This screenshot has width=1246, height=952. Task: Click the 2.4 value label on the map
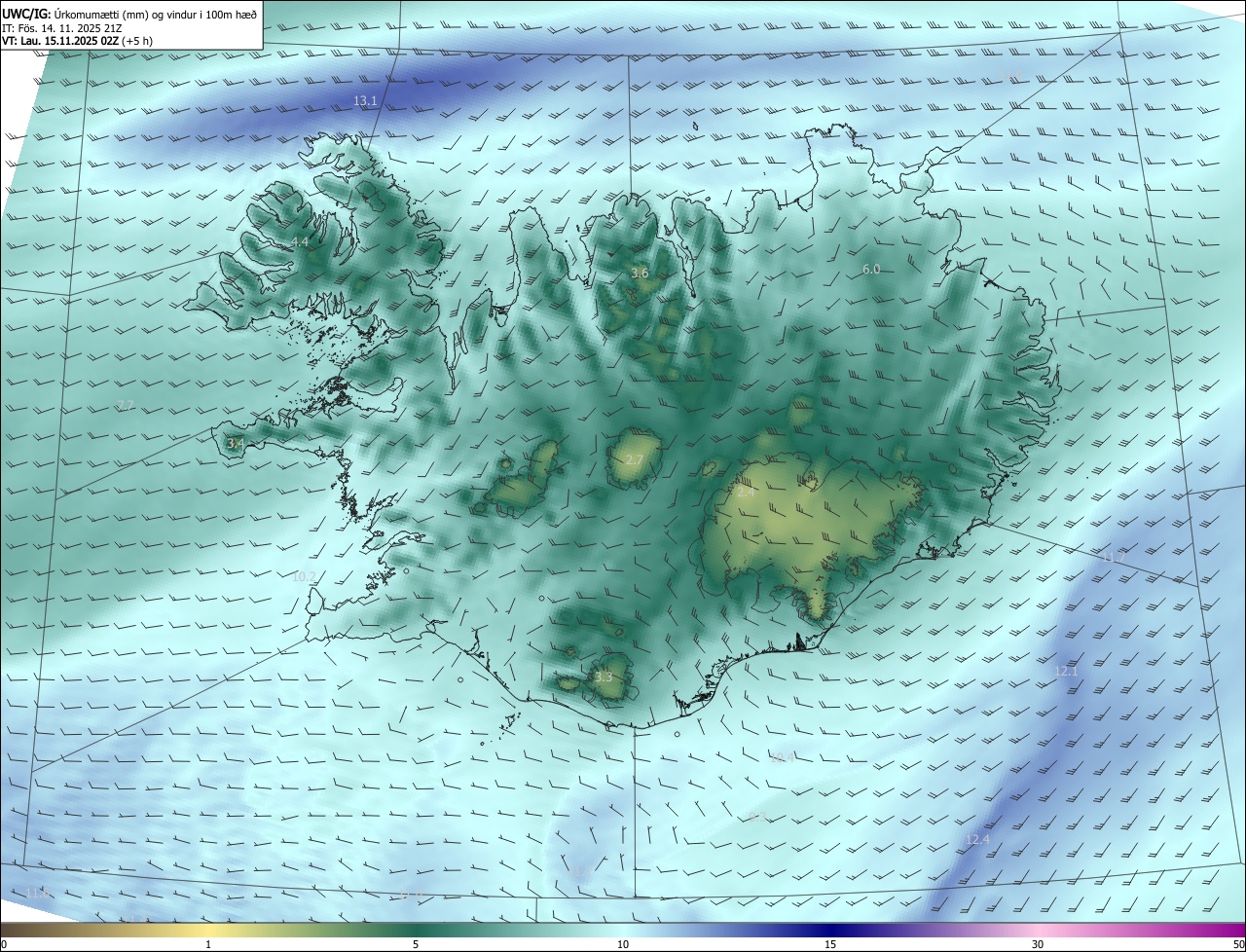[x=746, y=493]
